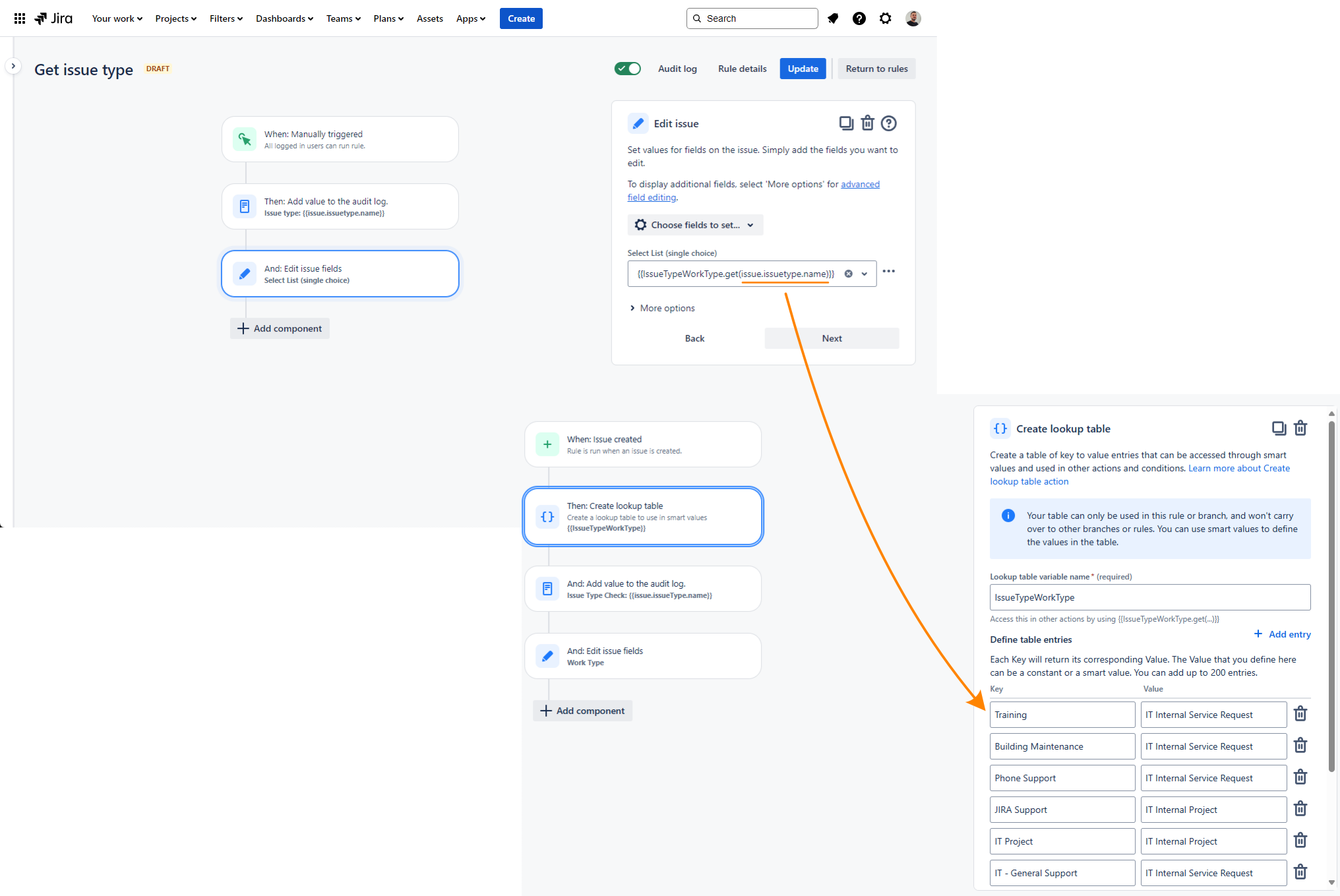Screen dimensions: 1340x896
Task: Open the Select List field dropdown
Action: click(865, 273)
